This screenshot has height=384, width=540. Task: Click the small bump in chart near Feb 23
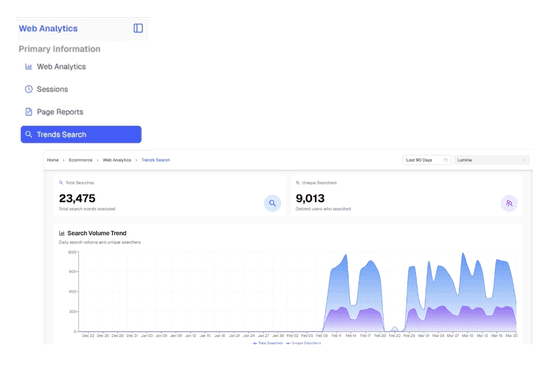395,329
